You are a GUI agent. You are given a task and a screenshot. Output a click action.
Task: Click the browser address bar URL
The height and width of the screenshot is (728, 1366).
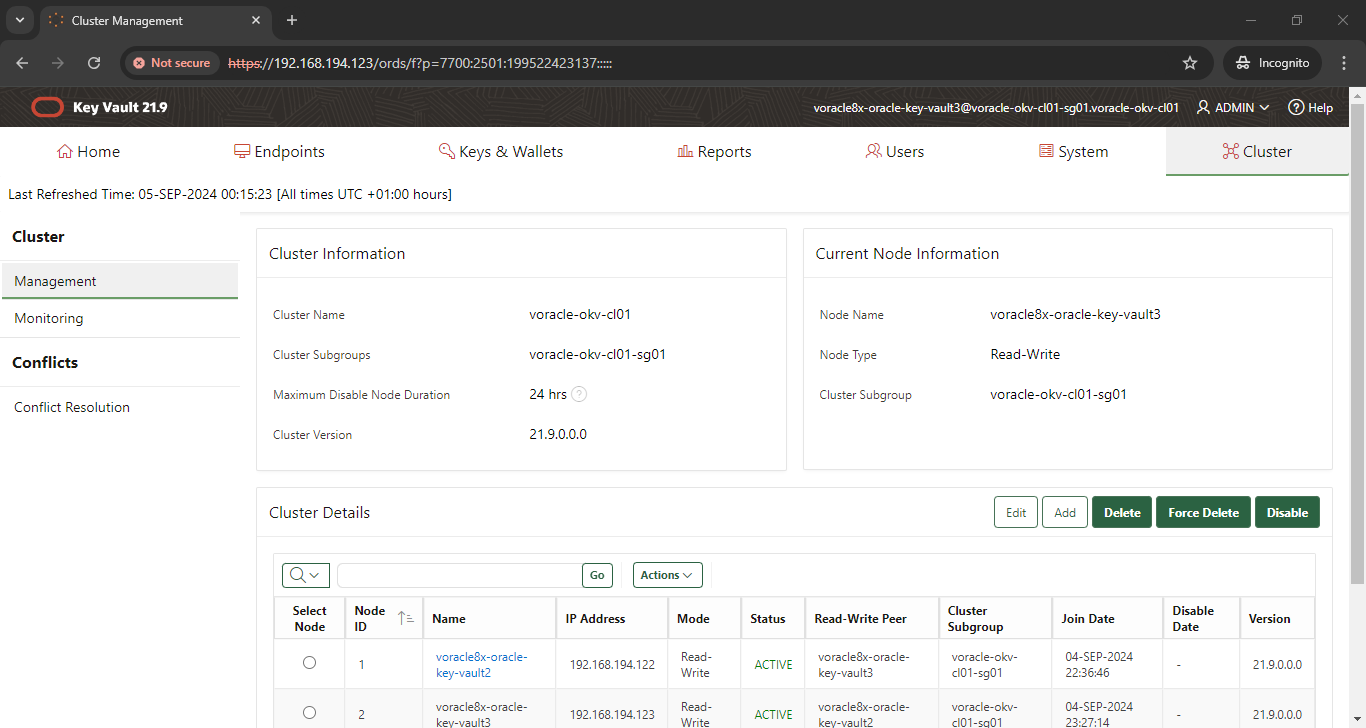(420, 63)
